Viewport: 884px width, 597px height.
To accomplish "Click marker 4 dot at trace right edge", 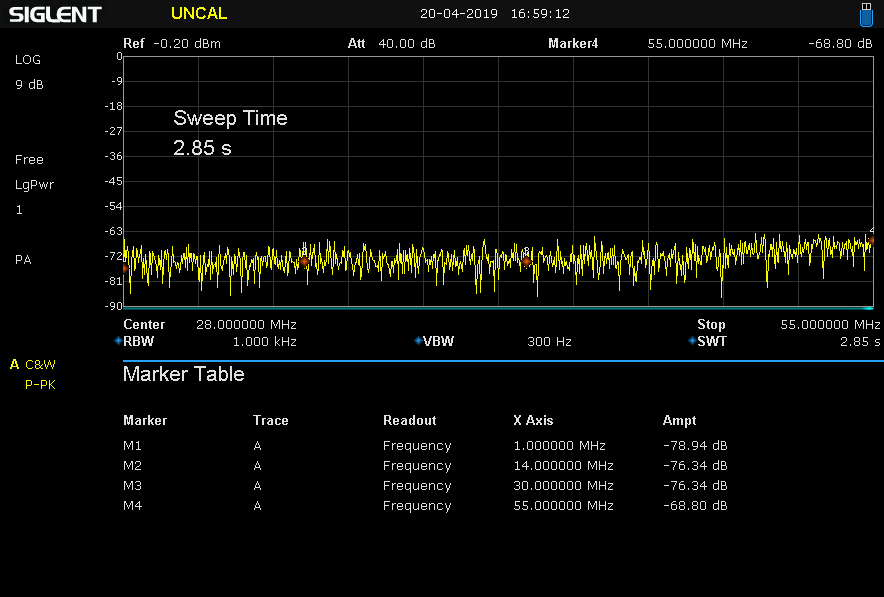I will (870, 241).
